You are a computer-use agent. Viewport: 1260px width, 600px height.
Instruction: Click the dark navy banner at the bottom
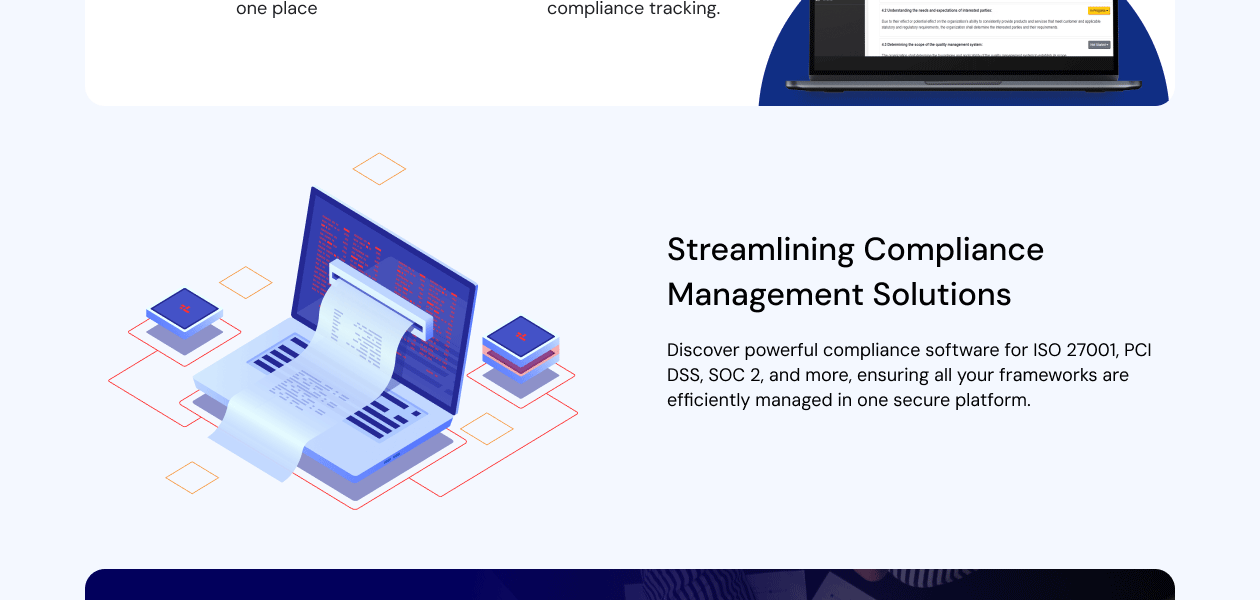[630, 585]
